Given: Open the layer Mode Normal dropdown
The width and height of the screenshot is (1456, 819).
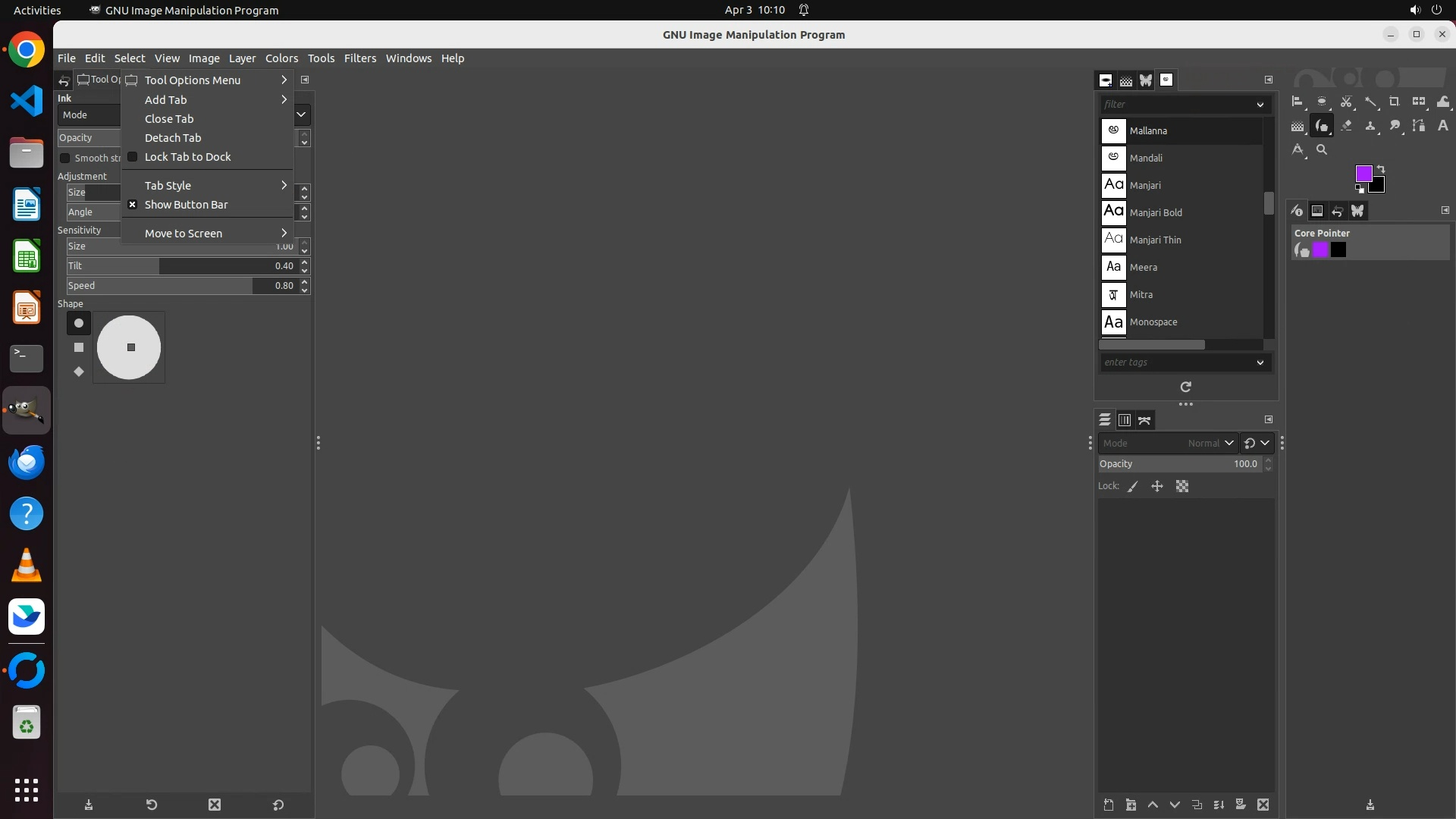Looking at the screenshot, I should (x=1210, y=443).
